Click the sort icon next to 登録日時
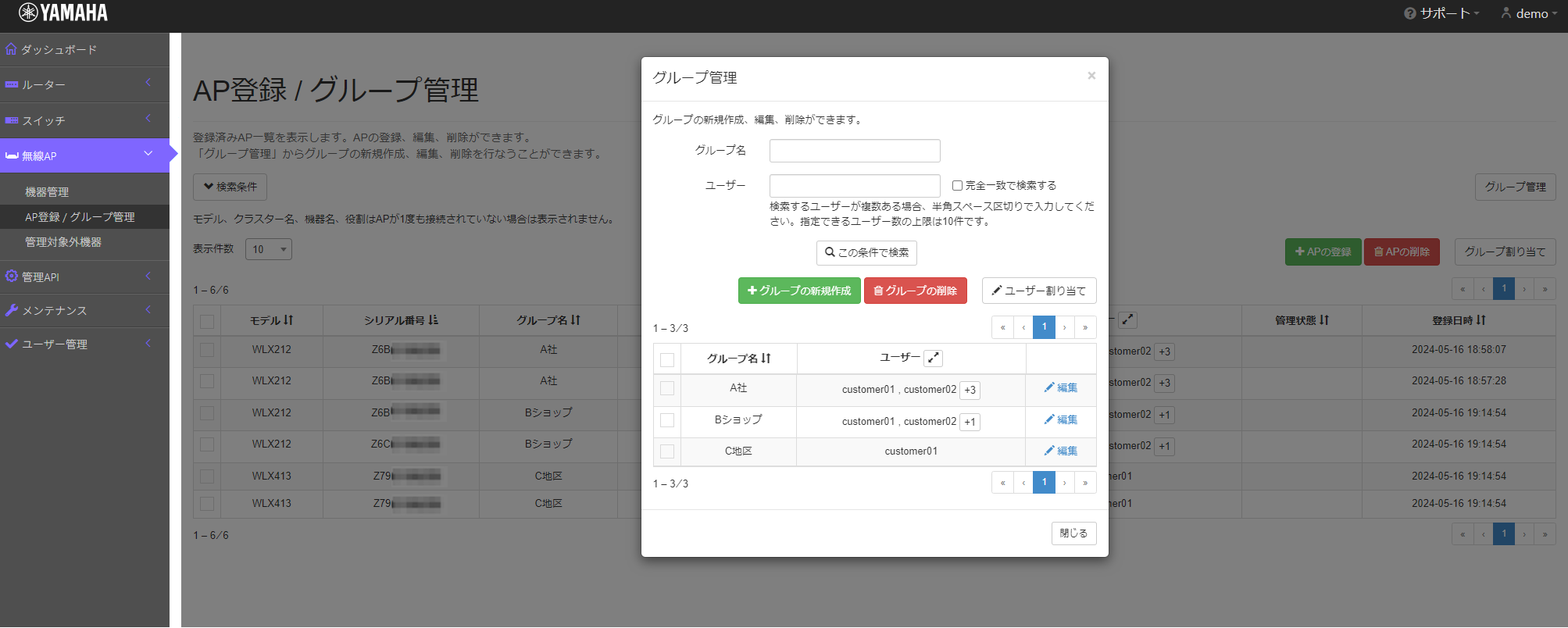This screenshot has width=1568, height=628. coord(1481,320)
